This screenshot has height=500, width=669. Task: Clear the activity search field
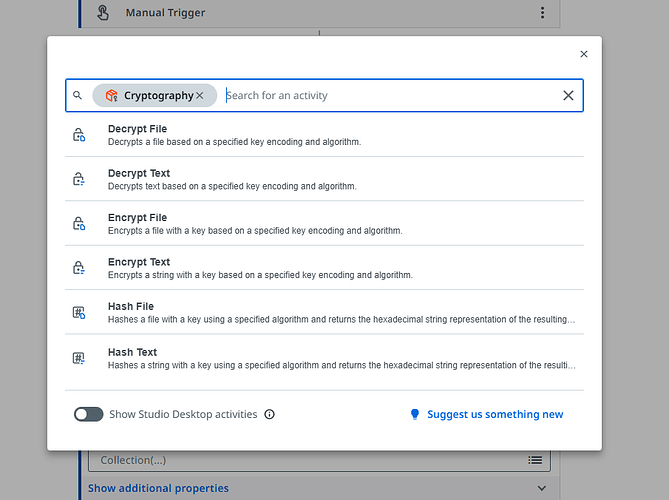click(x=568, y=96)
